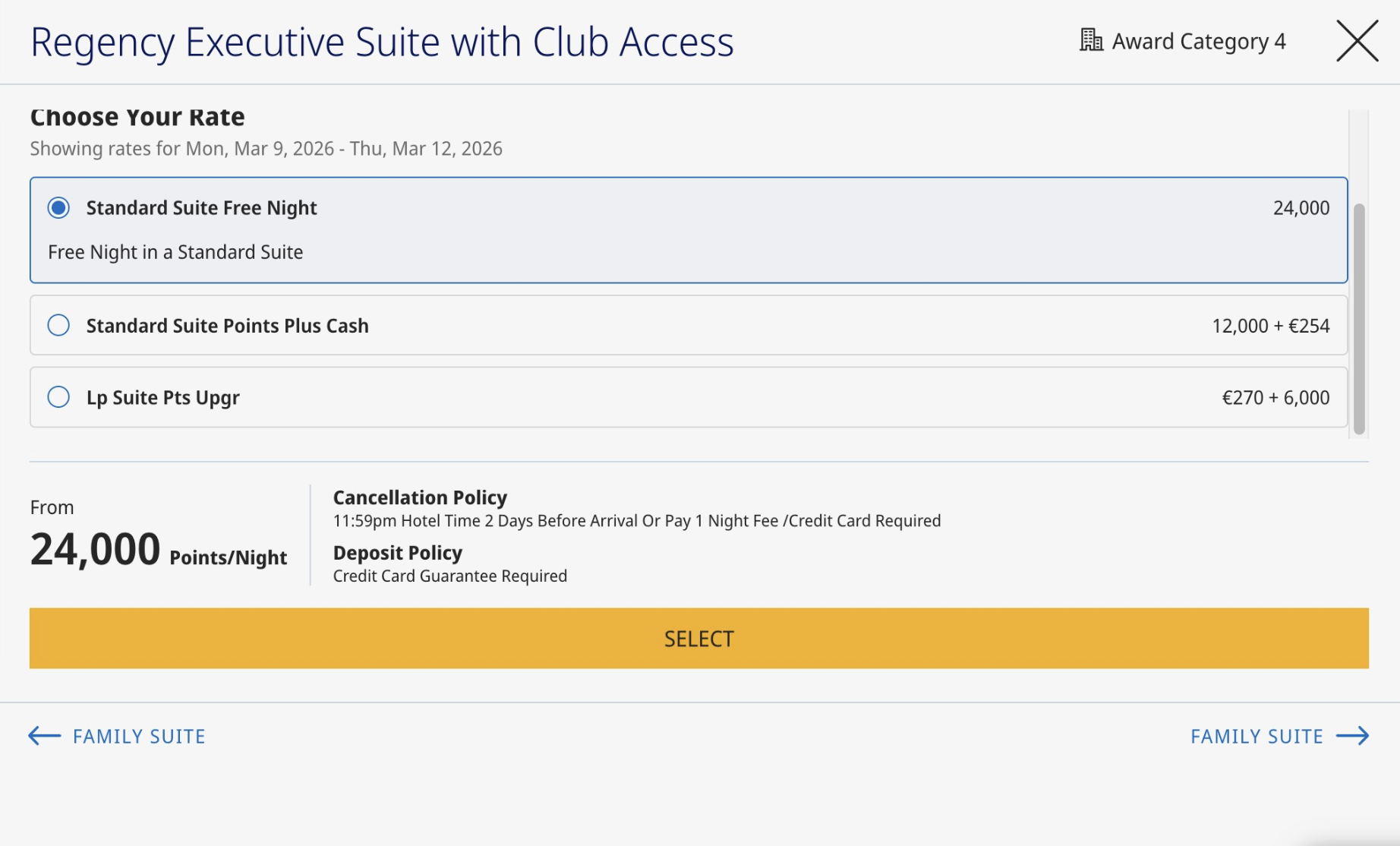The height and width of the screenshot is (846, 1400).
Task: Click the 24,000 Points/Night summary
Action: click(x=158, y=550)
